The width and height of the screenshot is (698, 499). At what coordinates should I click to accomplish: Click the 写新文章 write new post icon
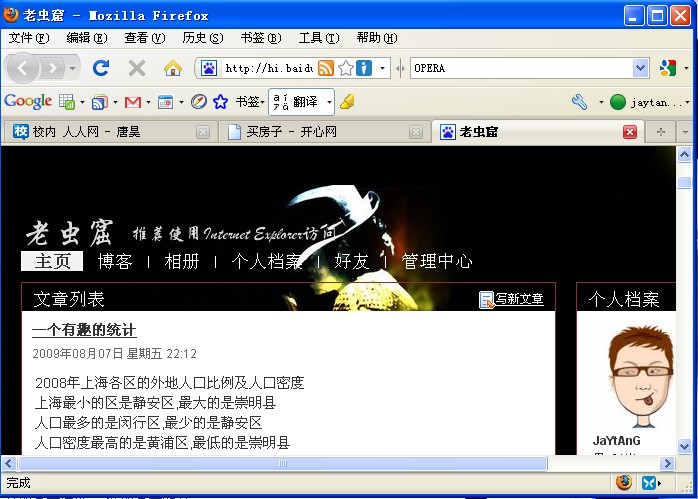click(487, 299)
